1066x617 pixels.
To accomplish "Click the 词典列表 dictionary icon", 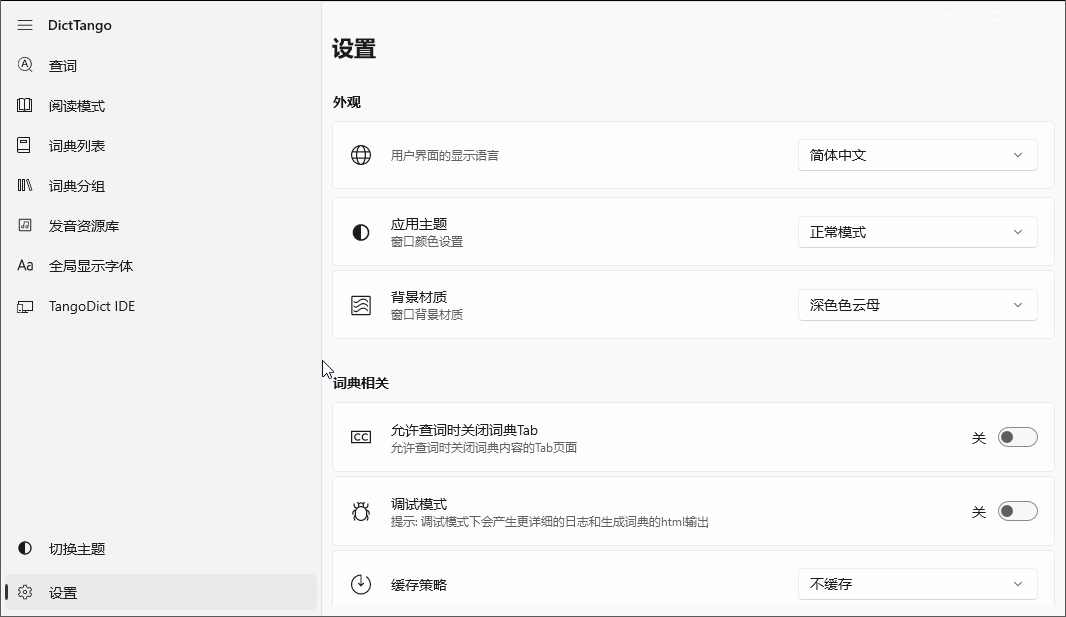I will point(24,145).
